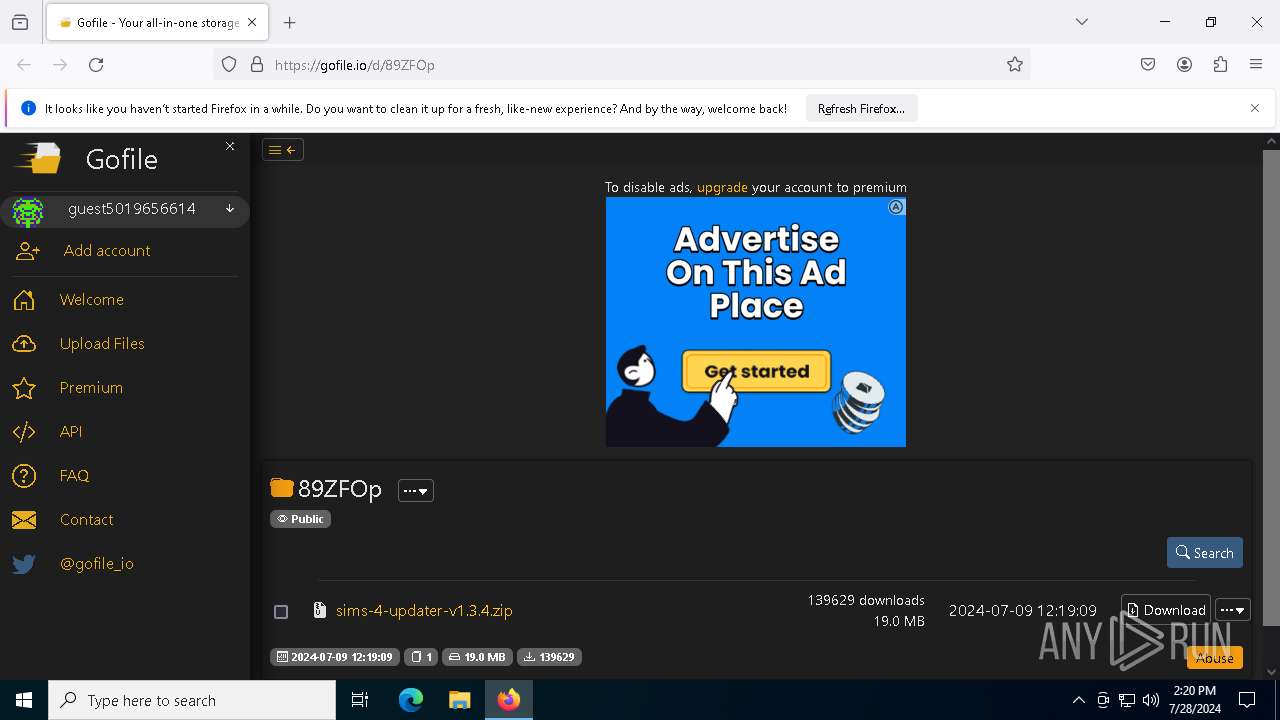Open the Firefox application hamburger menu

[1256, 65]
